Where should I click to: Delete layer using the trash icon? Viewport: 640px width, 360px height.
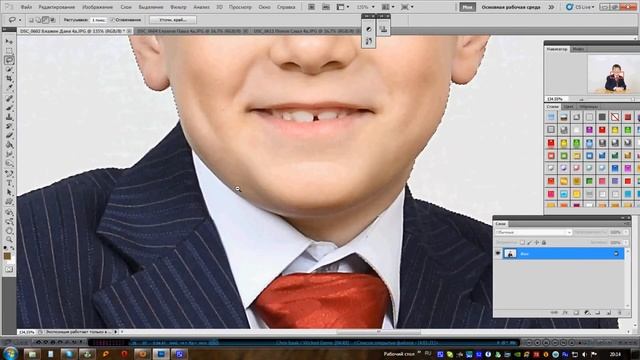coord(619,313)
